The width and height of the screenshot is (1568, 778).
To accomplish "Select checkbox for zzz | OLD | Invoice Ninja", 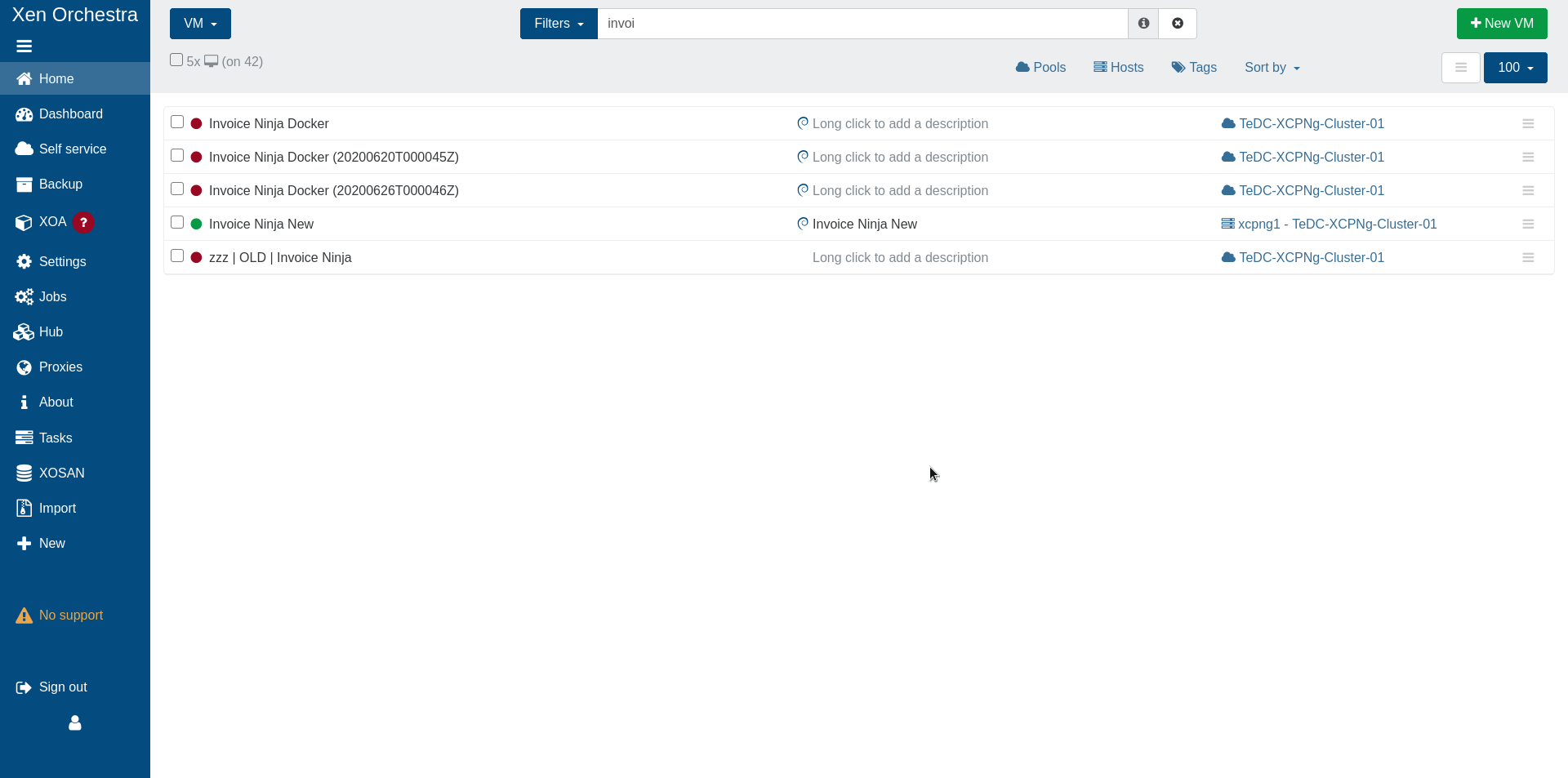I will click(177, 256).
